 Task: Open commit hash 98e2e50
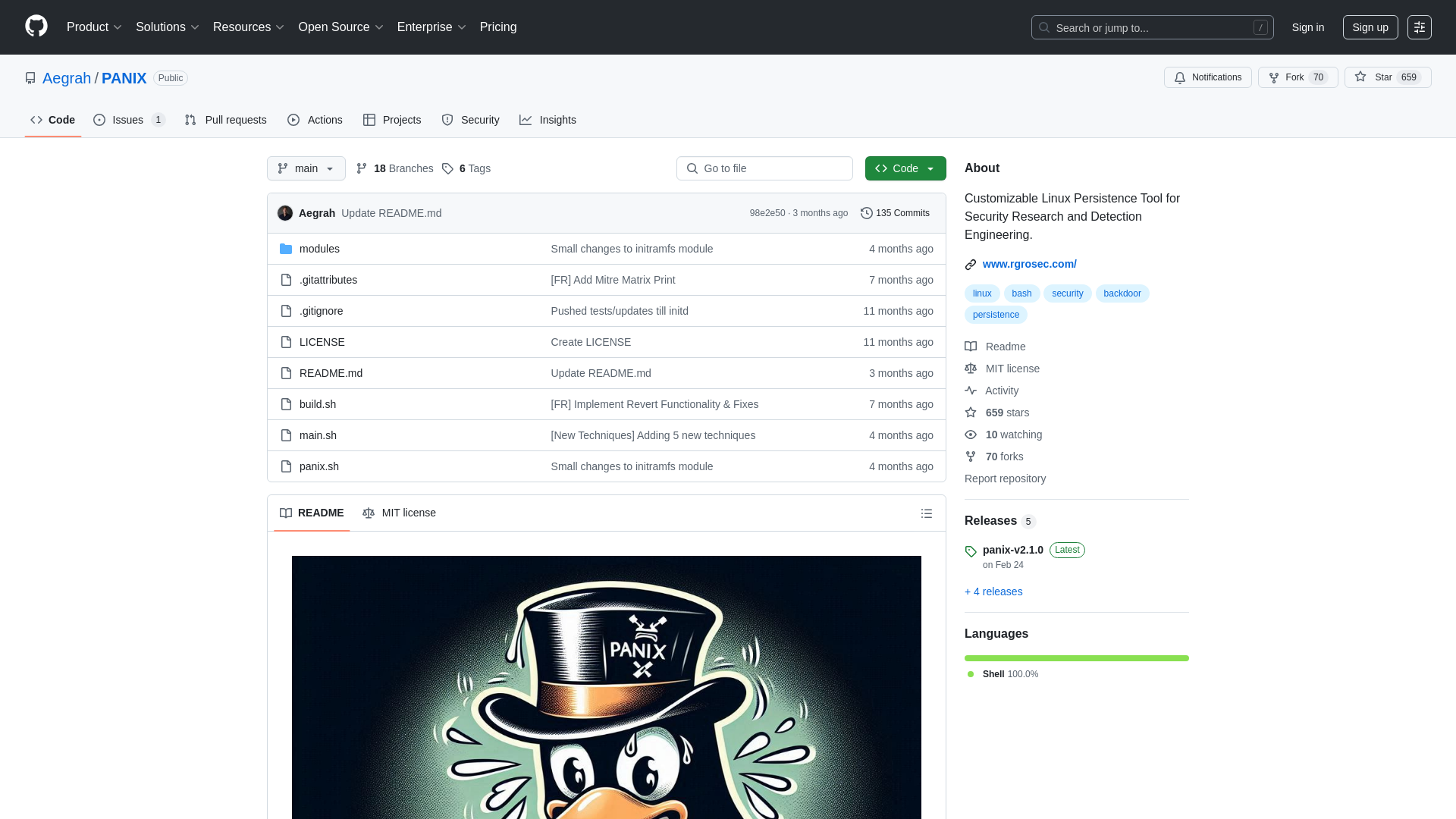767,213
